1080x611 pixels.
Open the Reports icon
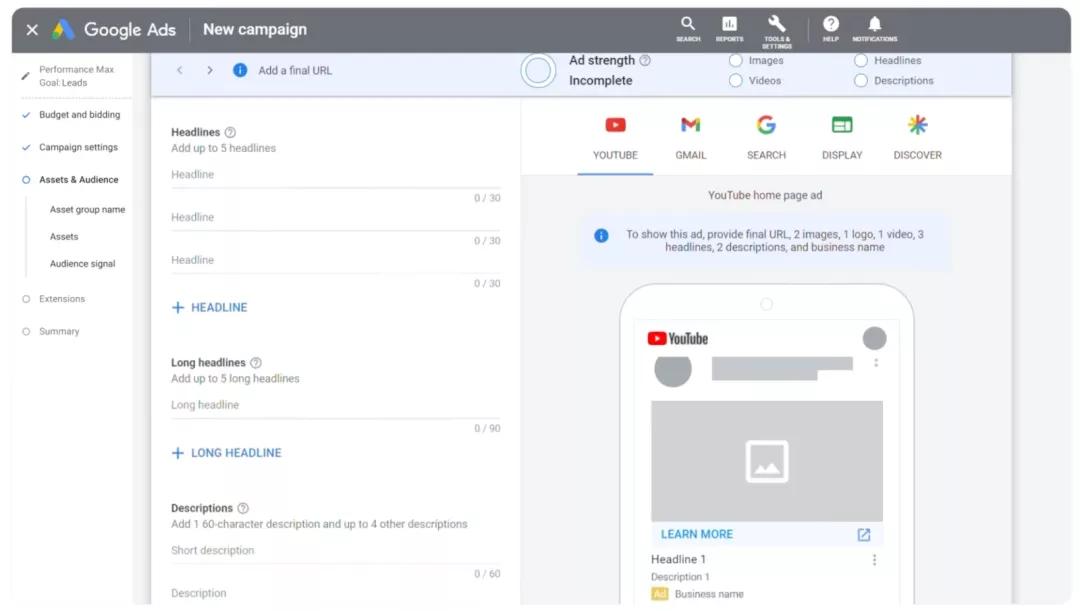click(729, 29)
